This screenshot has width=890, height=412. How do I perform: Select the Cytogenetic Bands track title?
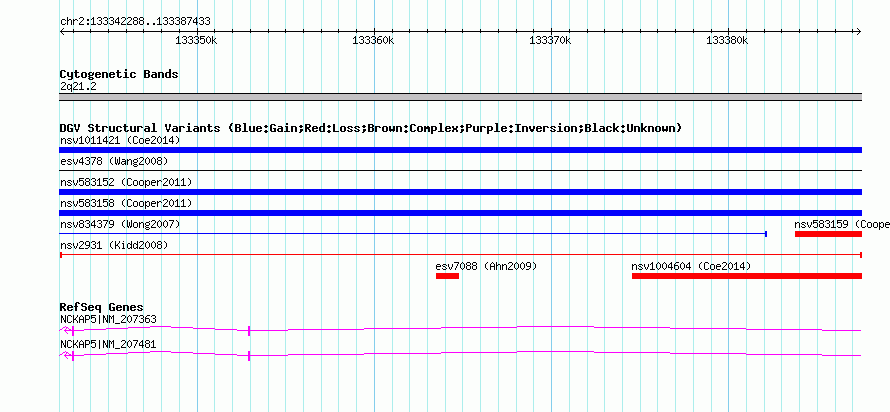click(119, 74)
